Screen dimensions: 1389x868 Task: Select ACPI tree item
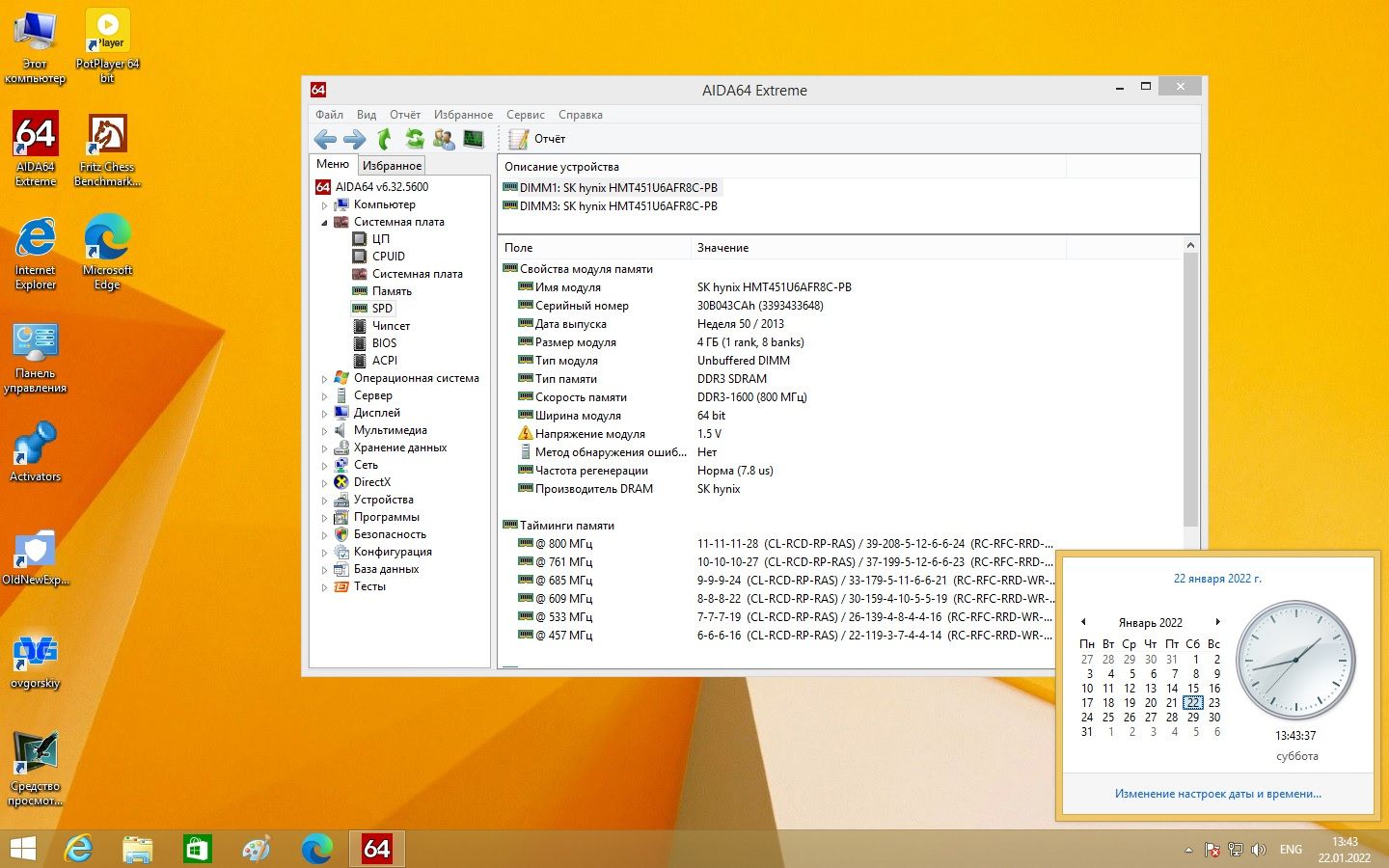pyautogui.click(x=385, y=361)
